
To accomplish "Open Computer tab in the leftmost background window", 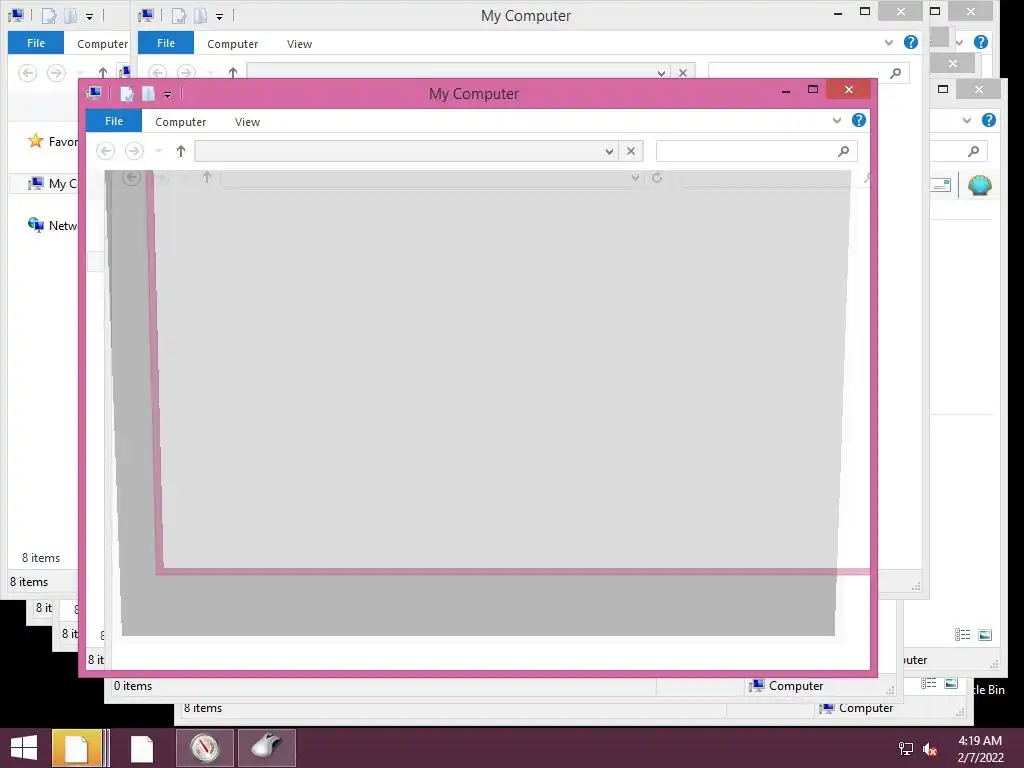I will click(103, 44).
